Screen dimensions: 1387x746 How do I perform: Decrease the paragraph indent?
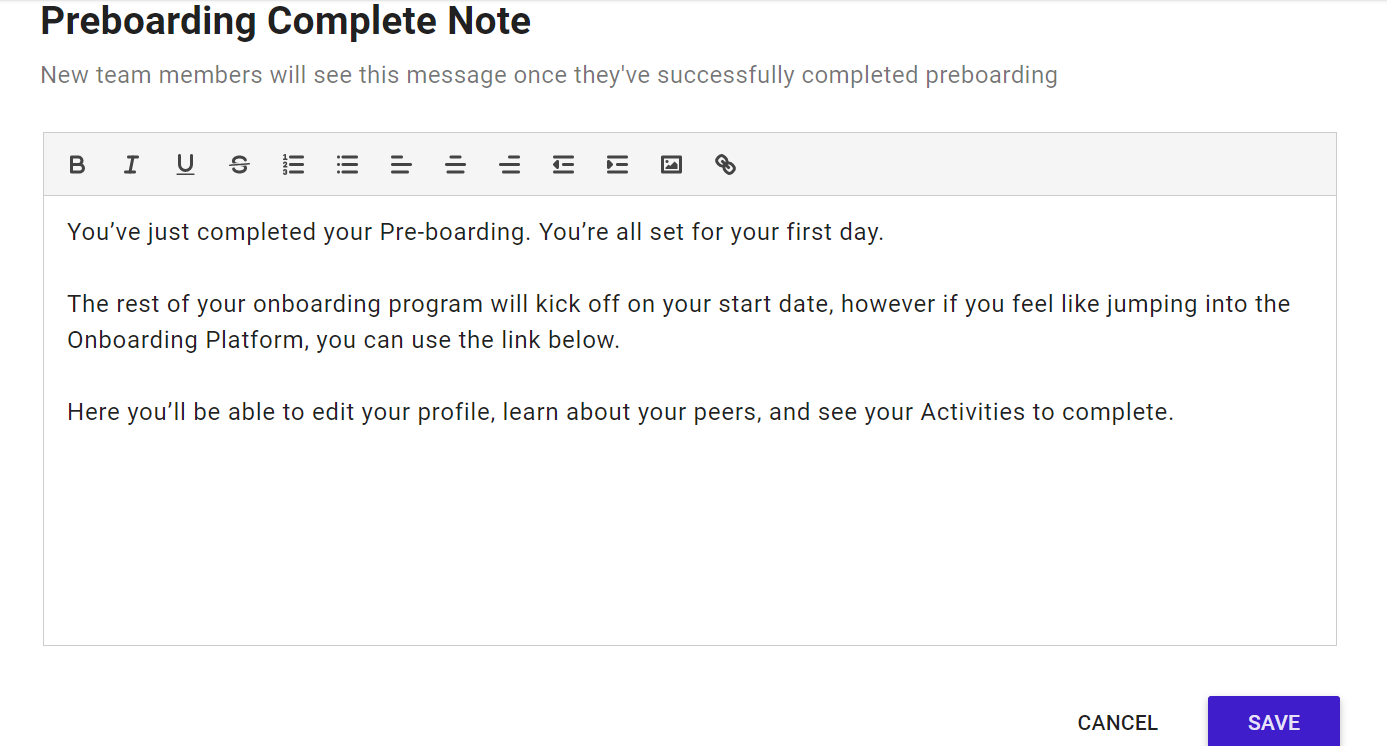pyautogui.click(x=563, y=165)
